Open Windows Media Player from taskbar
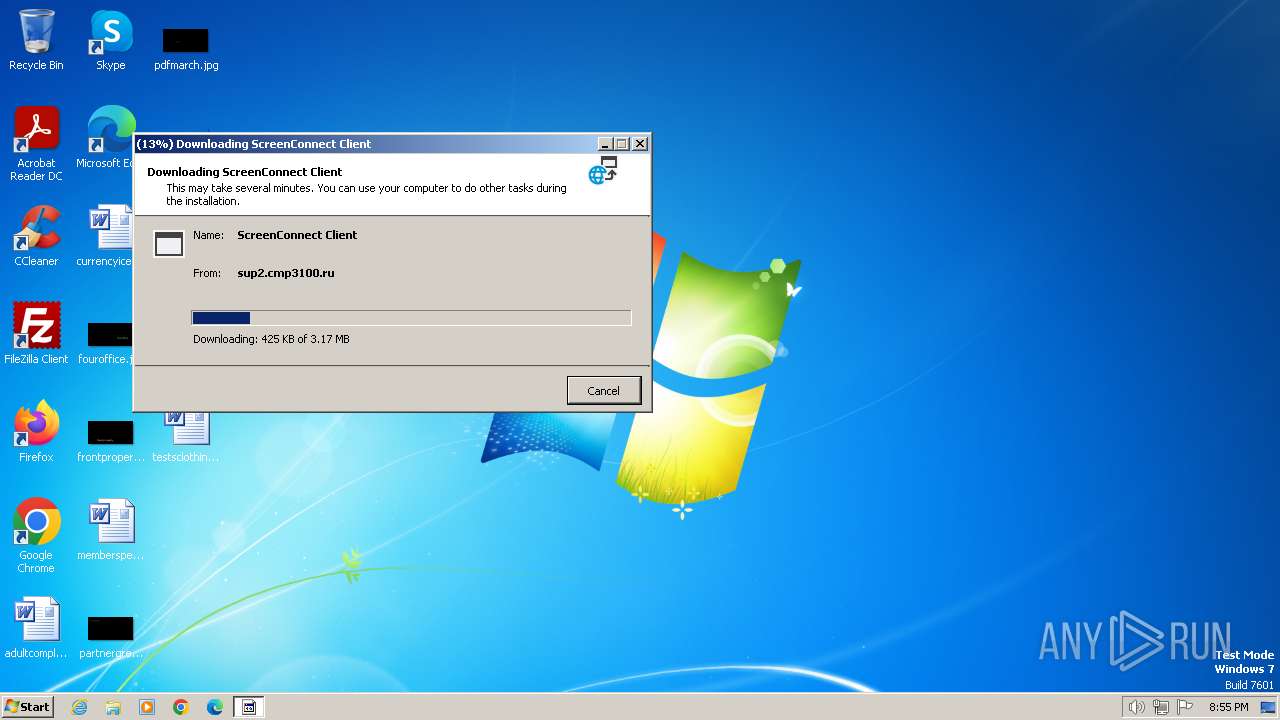This screenshot has width=1280, height=720. point(147,707)
